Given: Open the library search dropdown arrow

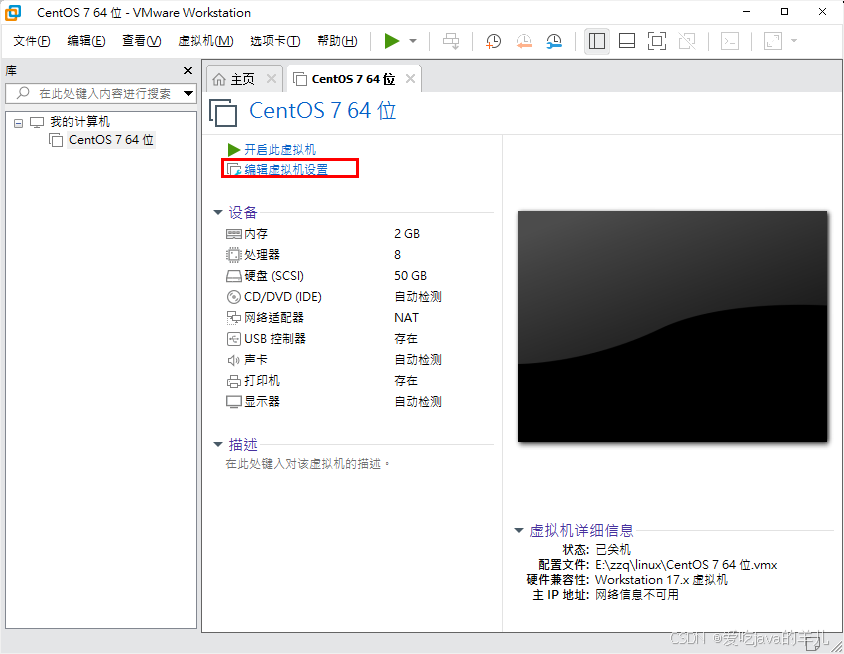Looking at the screenshot, I should click(188, 94).
